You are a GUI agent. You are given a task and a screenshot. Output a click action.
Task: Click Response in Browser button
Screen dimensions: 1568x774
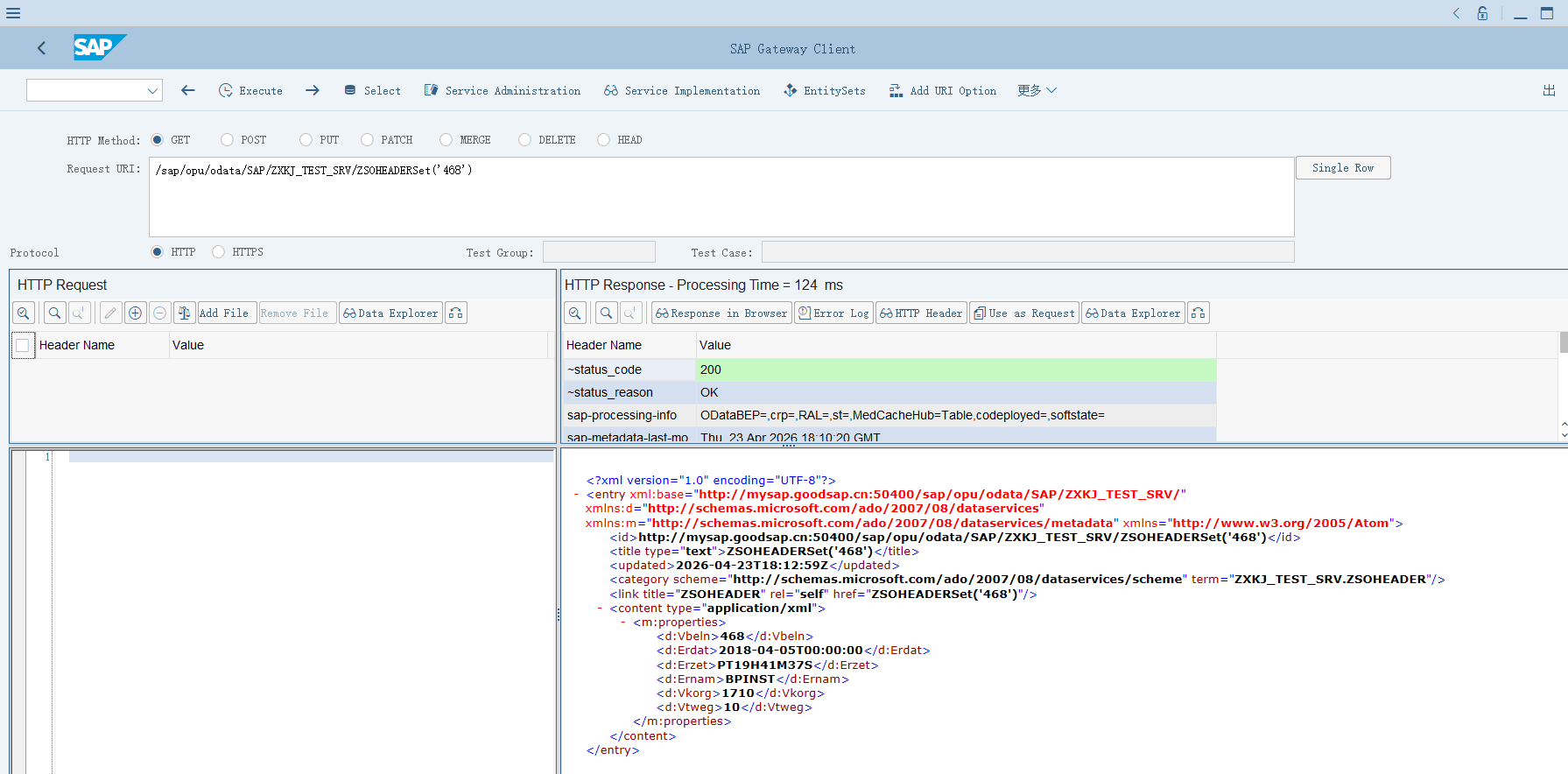721,313
